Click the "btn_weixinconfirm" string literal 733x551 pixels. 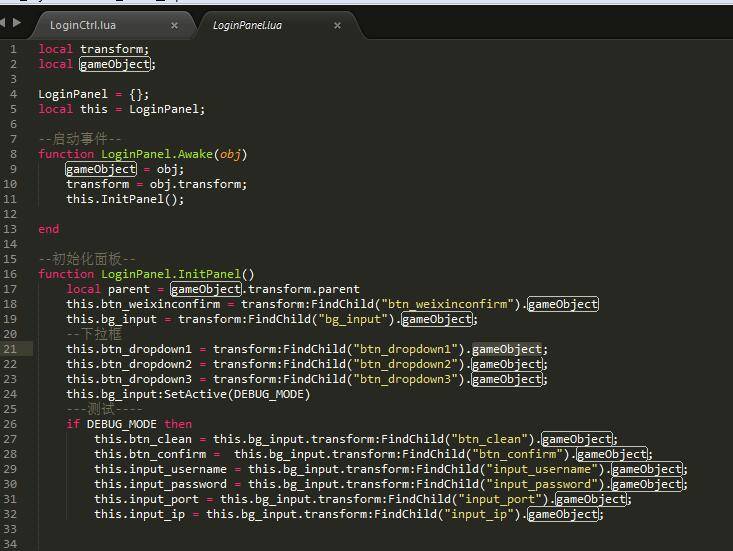click(x=448, y=304)
